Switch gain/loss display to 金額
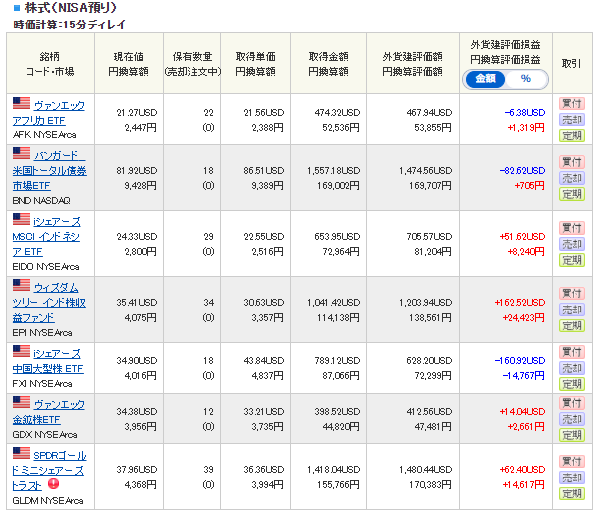 [x=485, y=79]
